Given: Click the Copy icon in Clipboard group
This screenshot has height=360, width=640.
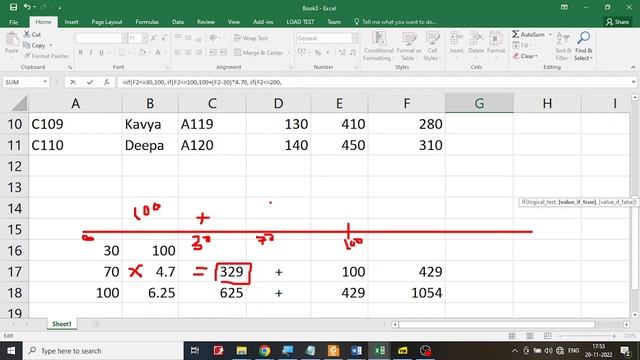Looking at the screenshot, I should pyautogui.click(x=27, y=45).
